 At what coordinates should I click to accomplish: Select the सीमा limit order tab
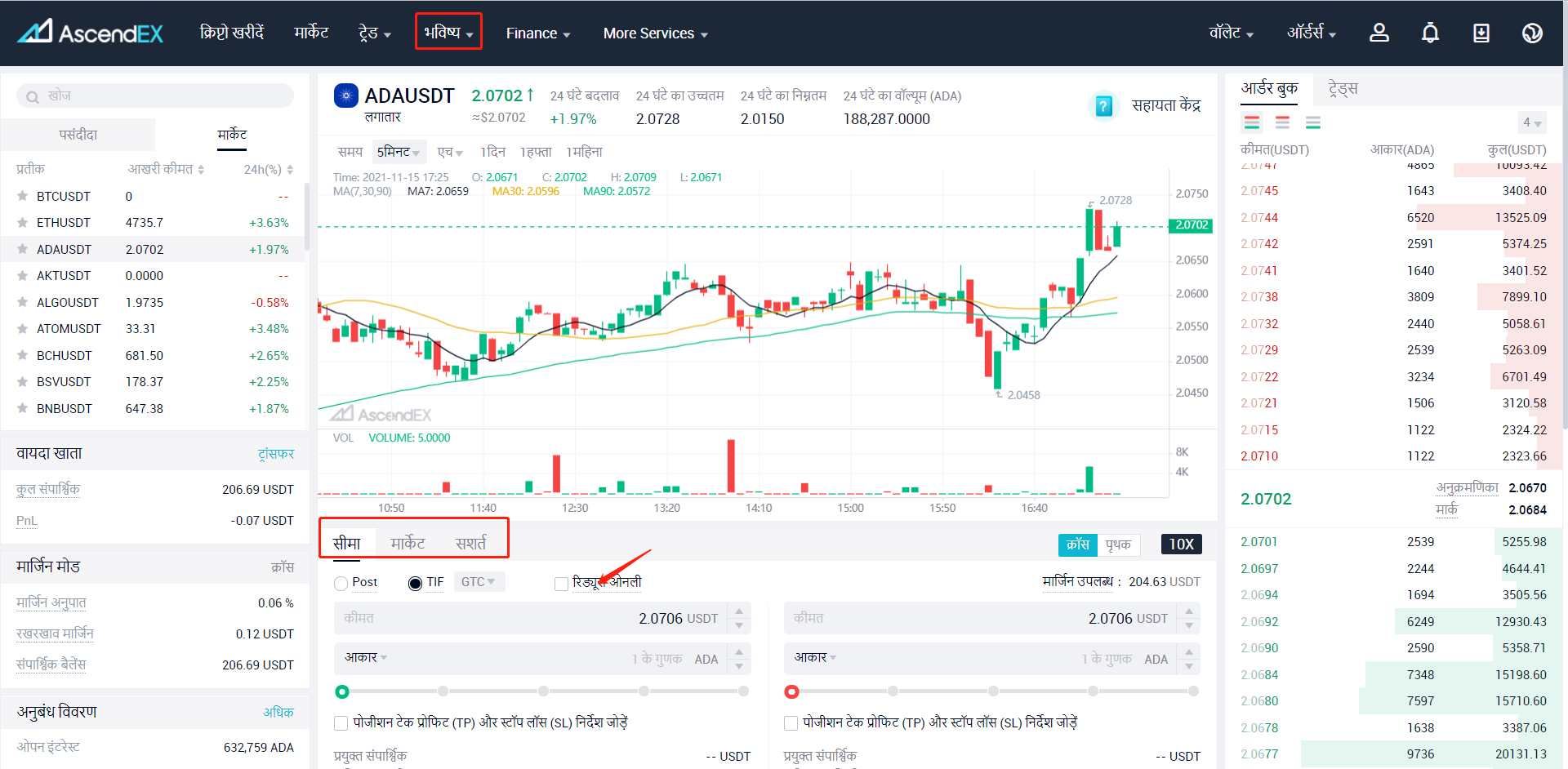point(347,543)
